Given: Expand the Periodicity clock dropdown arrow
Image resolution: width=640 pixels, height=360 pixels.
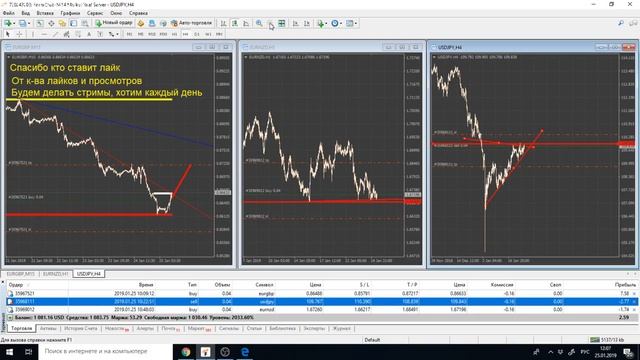Looking at the screenshot, I should click(341, 24).
